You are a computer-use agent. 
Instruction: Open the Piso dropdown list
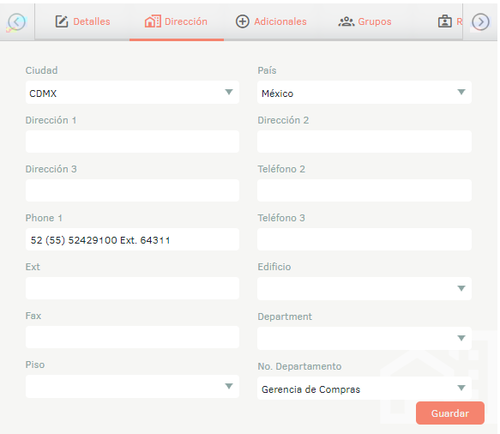(x=132, y=386)
